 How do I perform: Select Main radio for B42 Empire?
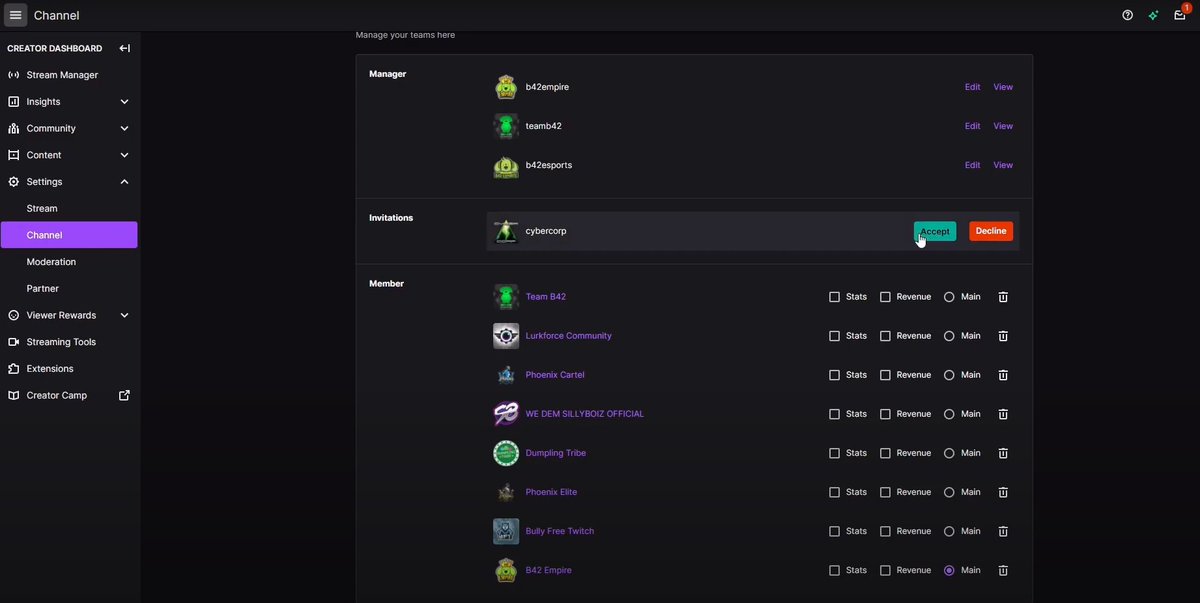pyautogui.click(x=949, y=570)
